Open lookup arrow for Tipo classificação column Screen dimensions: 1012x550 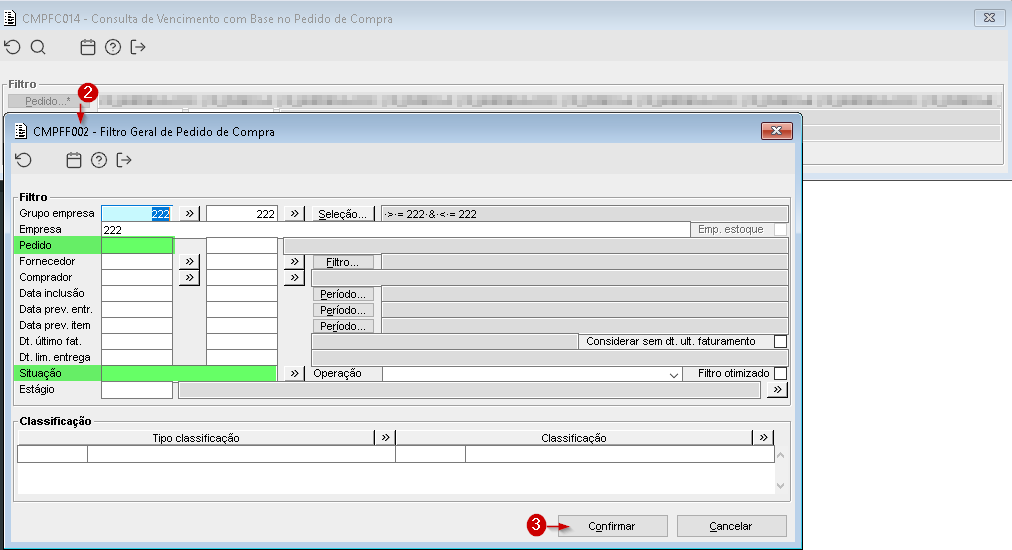coord(385,438)
